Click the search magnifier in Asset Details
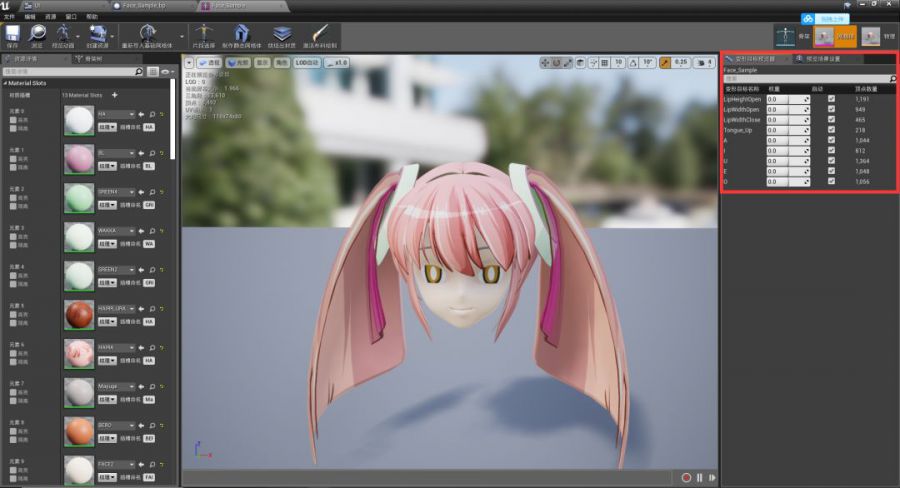The height and width of the screenshot is (488, 900). click(138, 72)
